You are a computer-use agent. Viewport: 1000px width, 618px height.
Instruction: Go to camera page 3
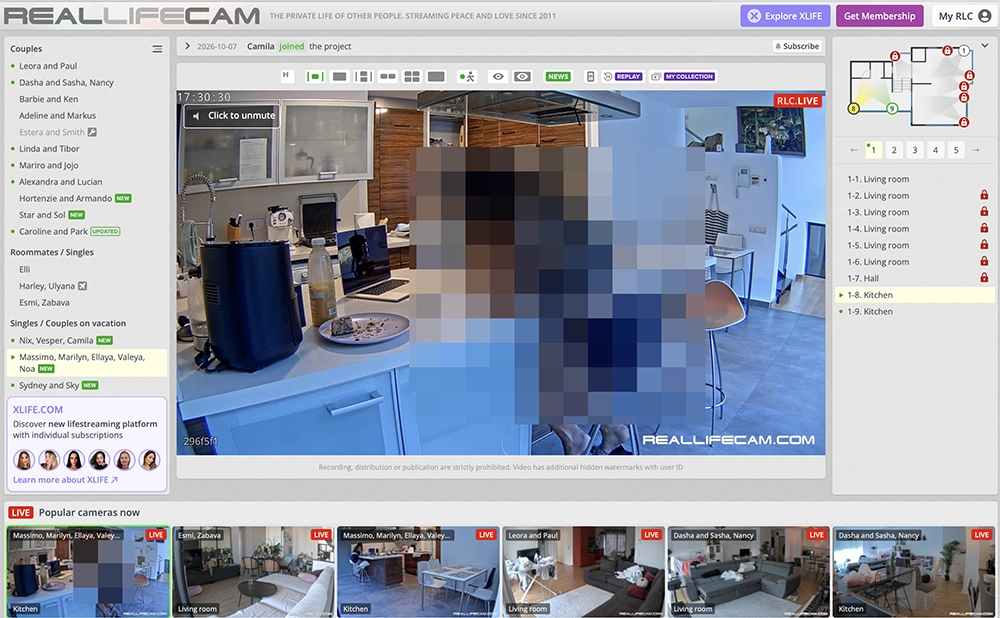pyautogui.click(x=915, y=150)
